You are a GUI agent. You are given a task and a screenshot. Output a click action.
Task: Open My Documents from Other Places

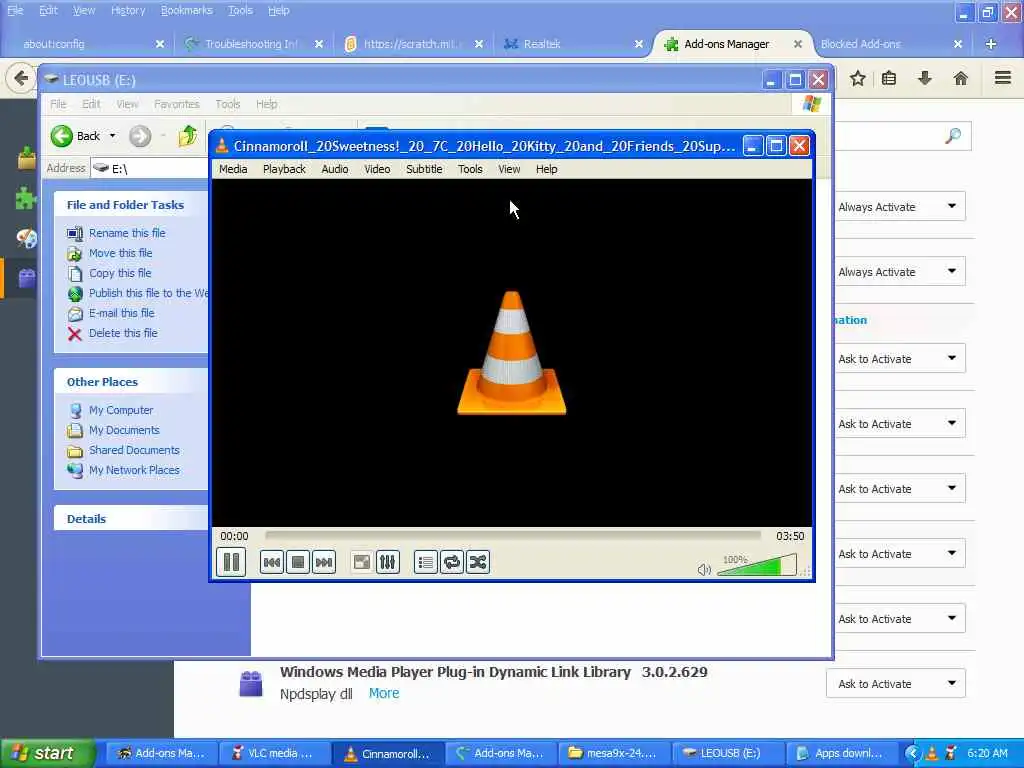(x=124, y=430)
